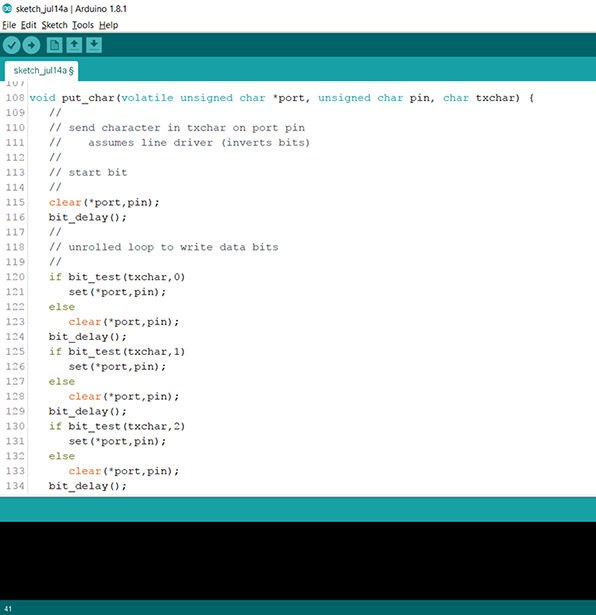Viewport: 596px width, 615px height.
Task: Click 'if bit_test(txchar,0)' line
Action: [117, 277]
